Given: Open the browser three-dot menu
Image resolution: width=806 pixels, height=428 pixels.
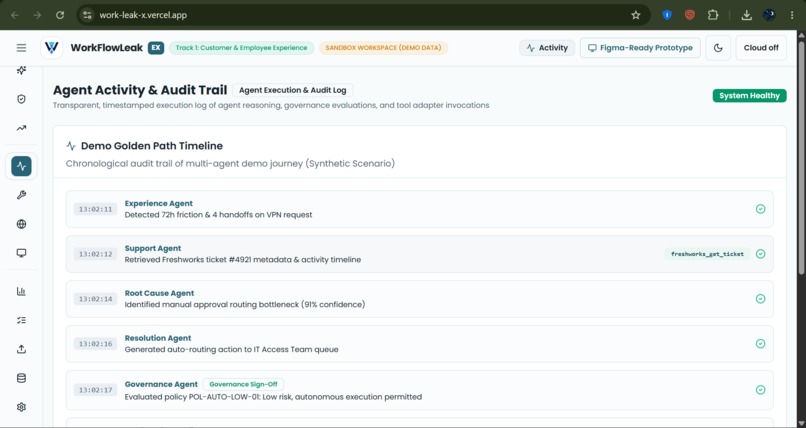Looking at the screenshot, I should point(792,15).
